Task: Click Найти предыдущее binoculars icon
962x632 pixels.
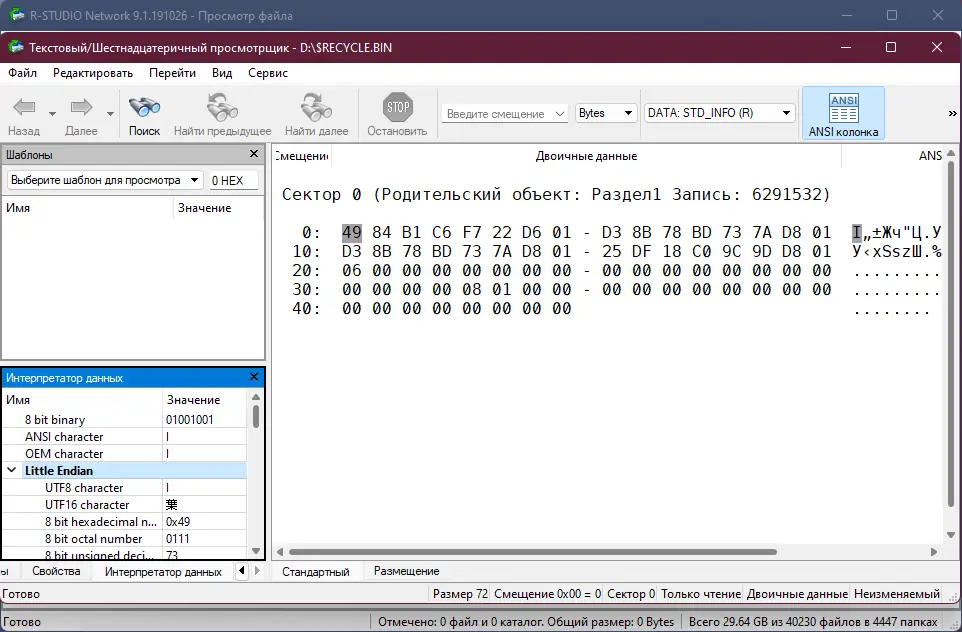Action: 222,107
